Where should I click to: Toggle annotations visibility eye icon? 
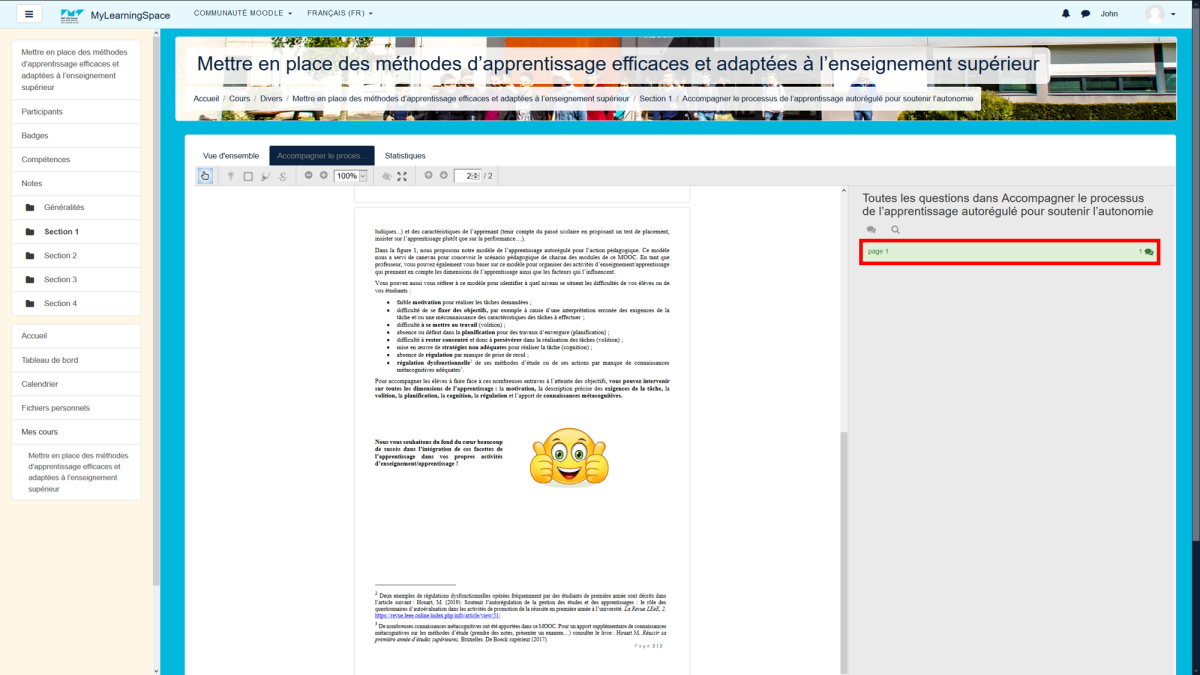386,176
